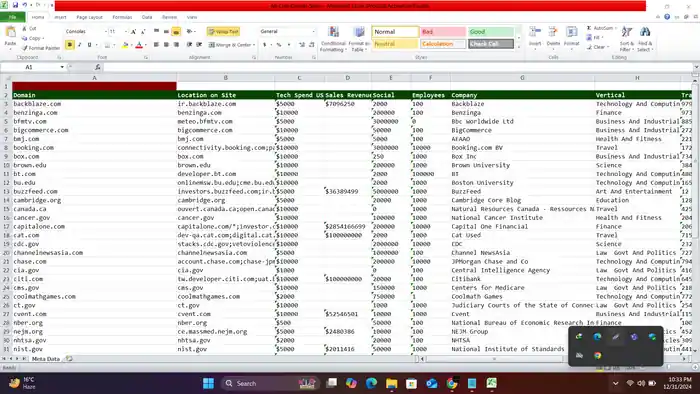Switch to the Page Layout tab
700x394 pixels.
(x=89, y=17)
